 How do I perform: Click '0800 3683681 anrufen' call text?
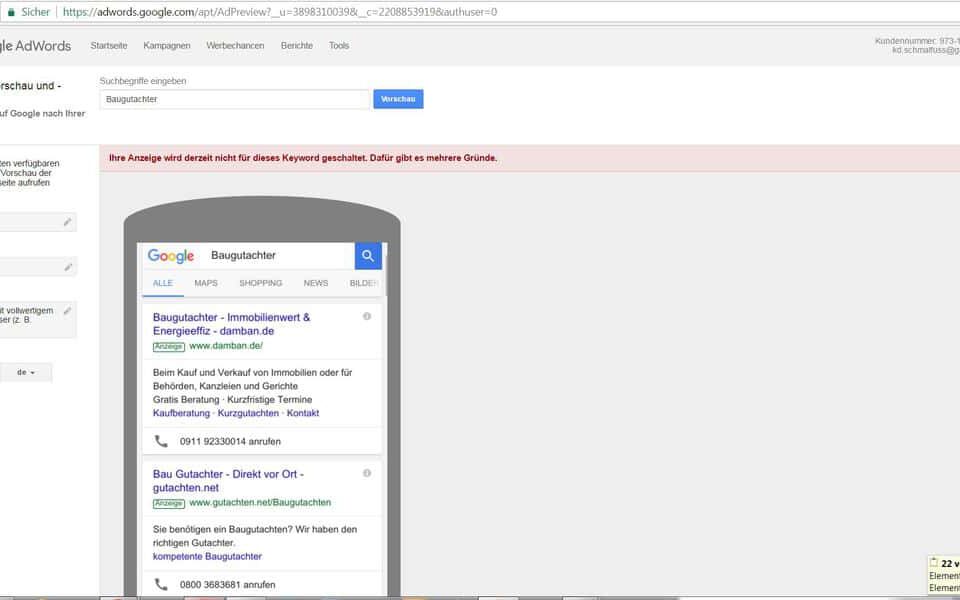(228, 585)
